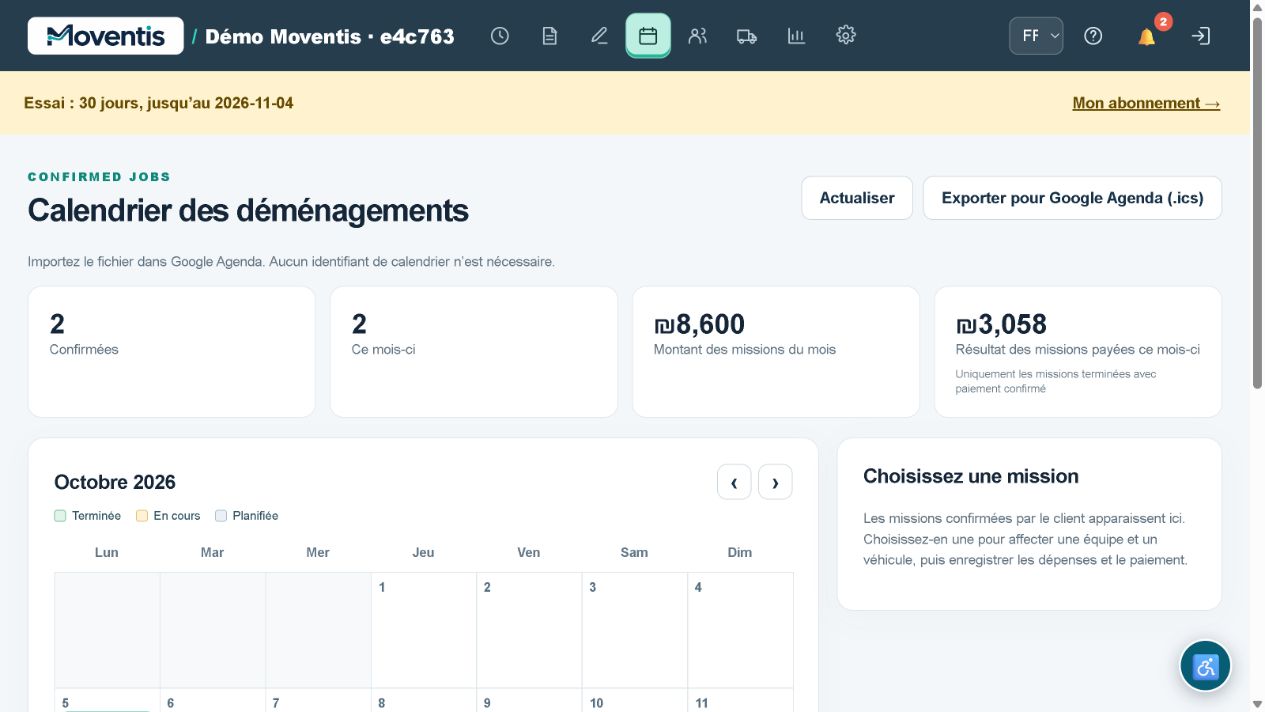Click the Mar column header

tap(212, 552)
